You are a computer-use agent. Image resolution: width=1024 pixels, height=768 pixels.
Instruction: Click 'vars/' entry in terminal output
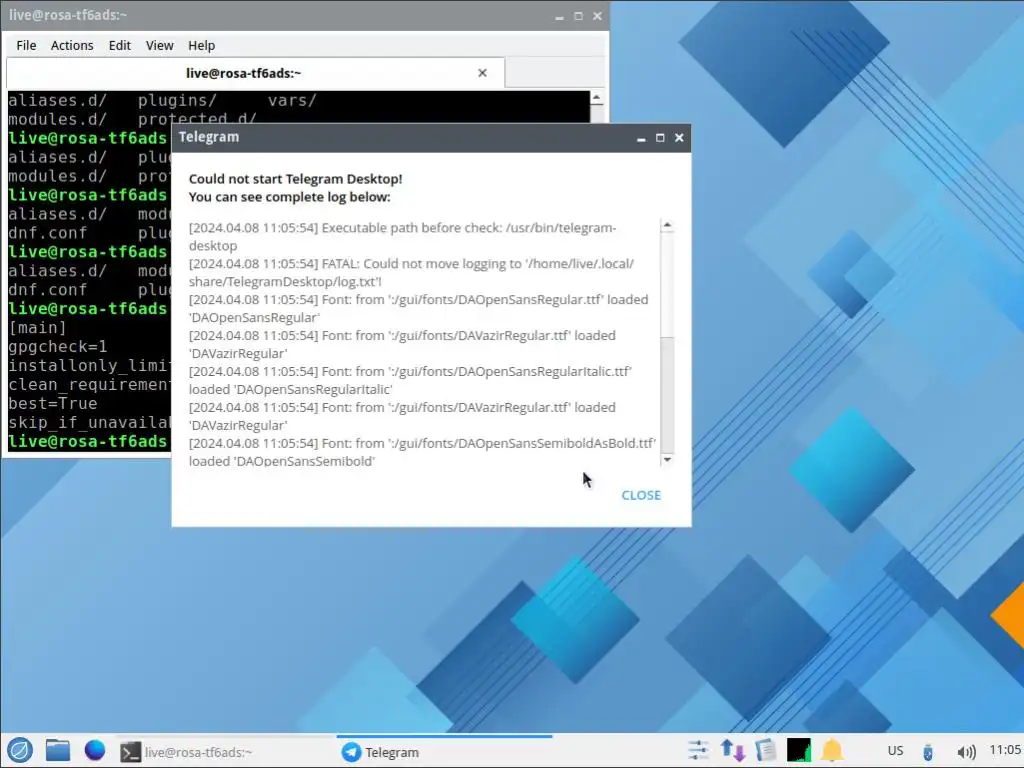292,101
